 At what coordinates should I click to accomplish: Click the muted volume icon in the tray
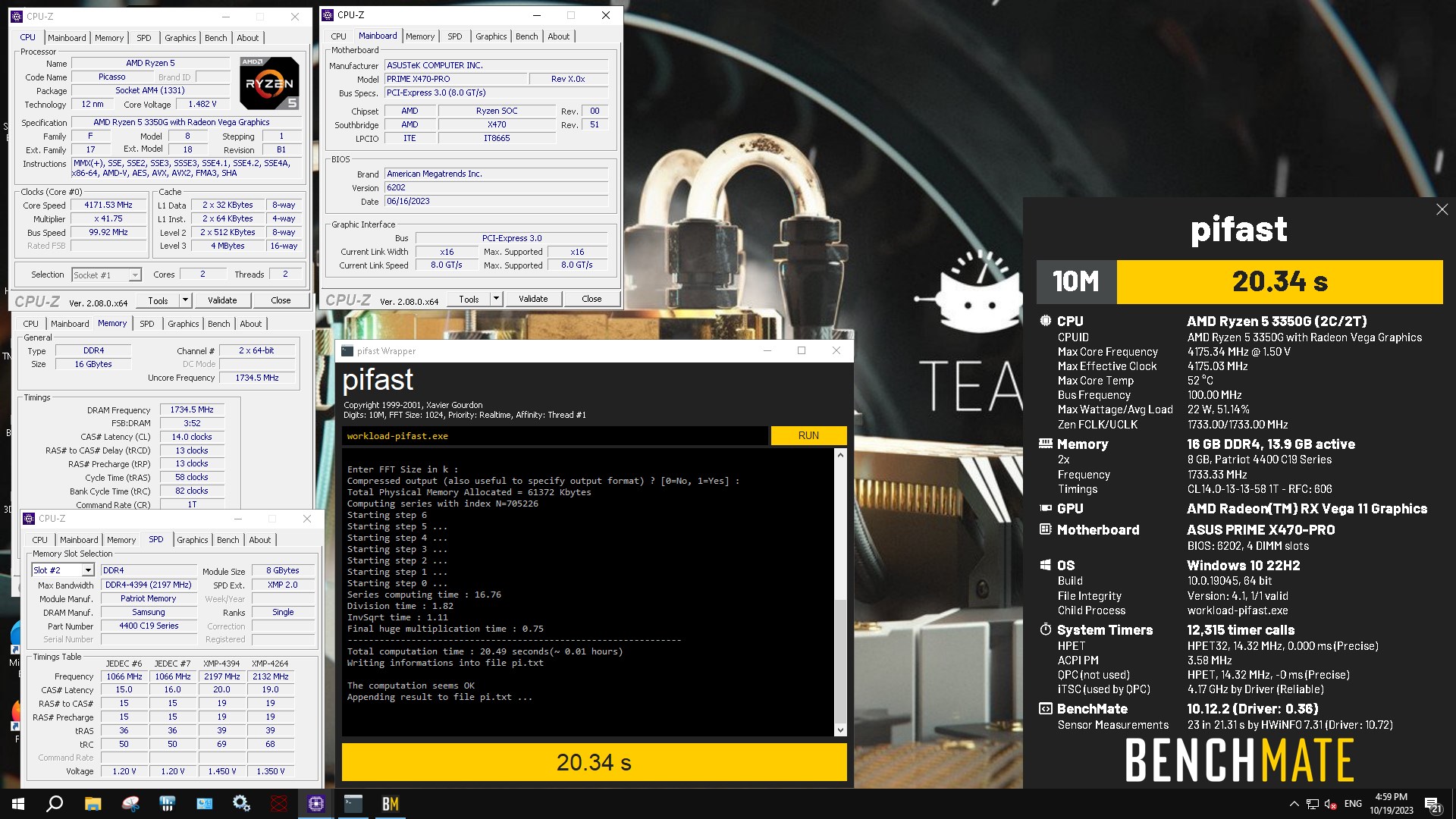click(1331, 804)
